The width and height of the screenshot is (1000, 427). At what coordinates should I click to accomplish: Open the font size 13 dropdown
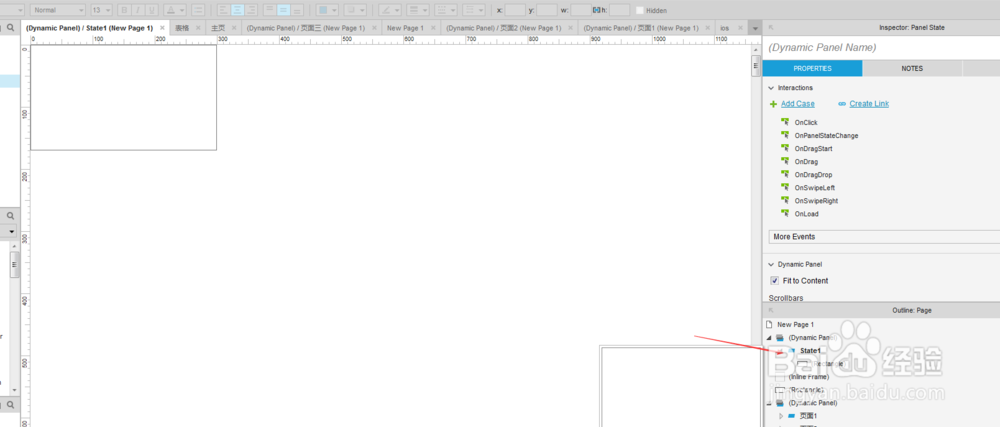101,10
